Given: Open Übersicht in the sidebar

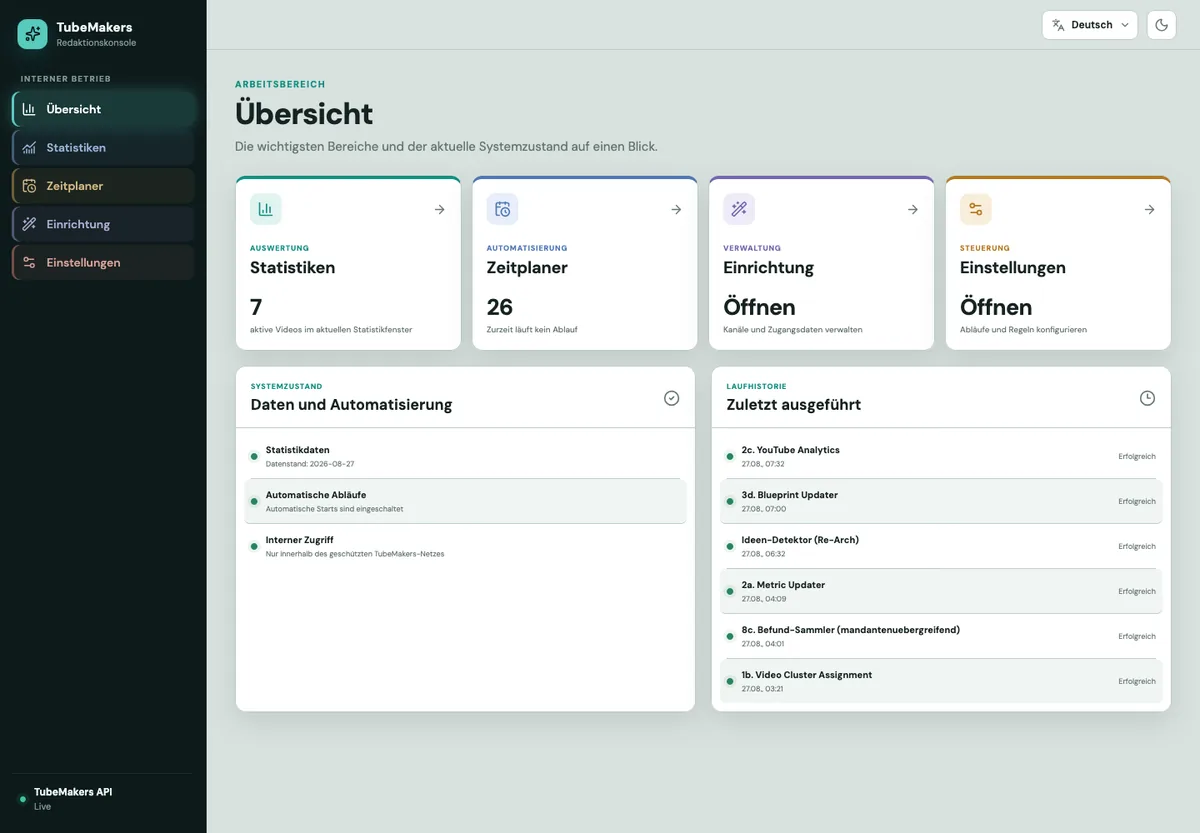Looking at the screenshot, I should tap(103, 109).
